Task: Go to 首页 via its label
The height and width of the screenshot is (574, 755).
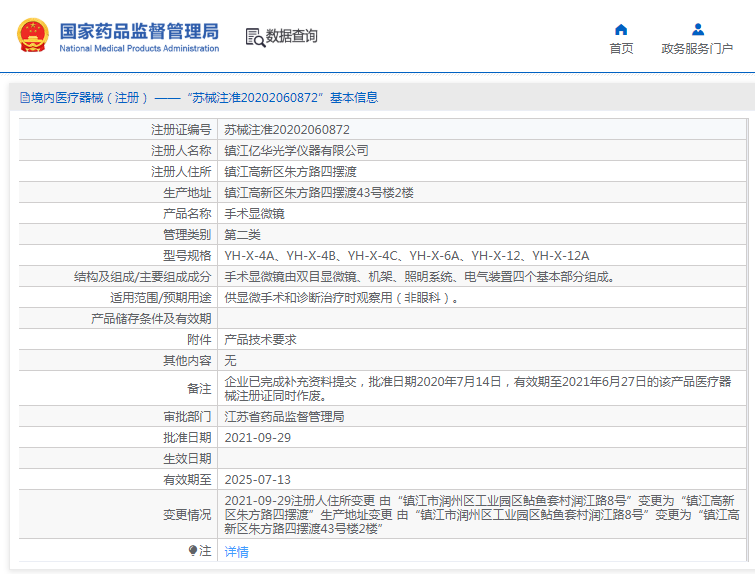Action: 621,49
